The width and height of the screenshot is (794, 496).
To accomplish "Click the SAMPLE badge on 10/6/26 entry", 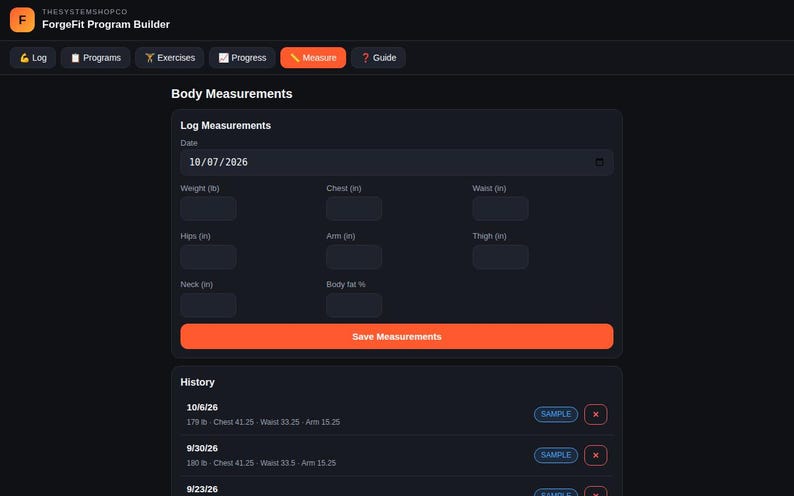I will 555,414.
